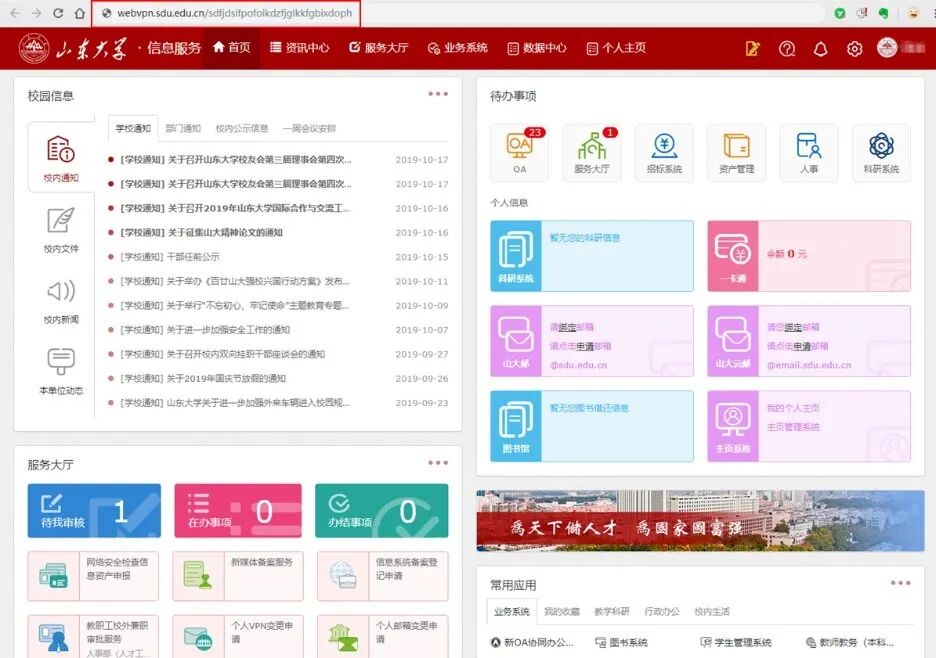Open the 首页 home menu
Screen dimensions: 936x658
click(232, 48)
